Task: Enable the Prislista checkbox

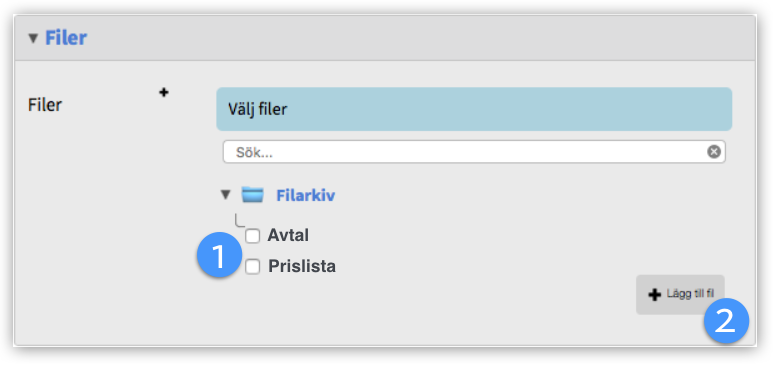Action: coord(252,267)
